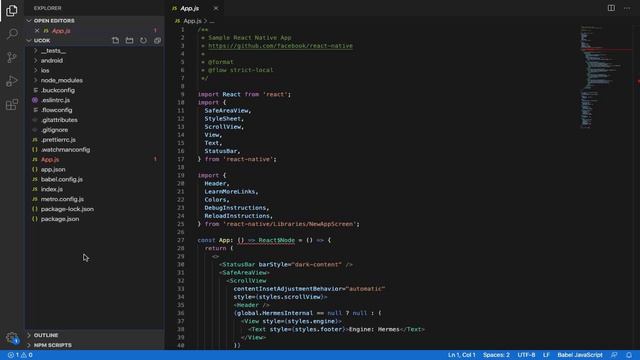Change end of line sequence LF
Screen dimensions: 640x360
click(546, 355)
